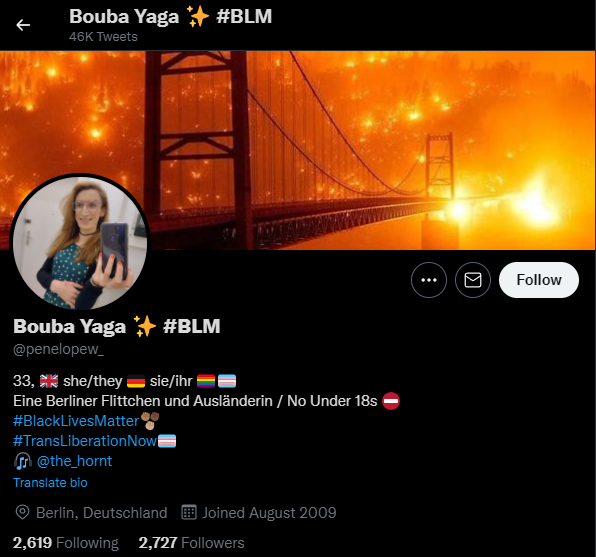Click the location pin icon

[x=22, y=513]
